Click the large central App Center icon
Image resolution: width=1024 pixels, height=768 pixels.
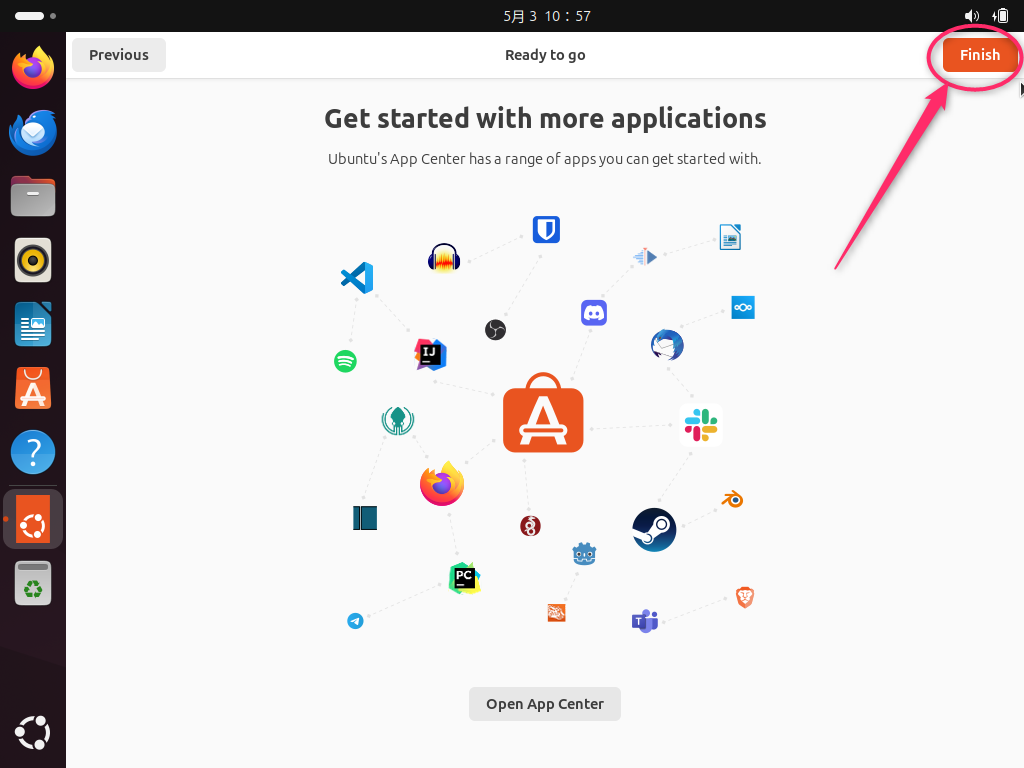tap(543, 413)
